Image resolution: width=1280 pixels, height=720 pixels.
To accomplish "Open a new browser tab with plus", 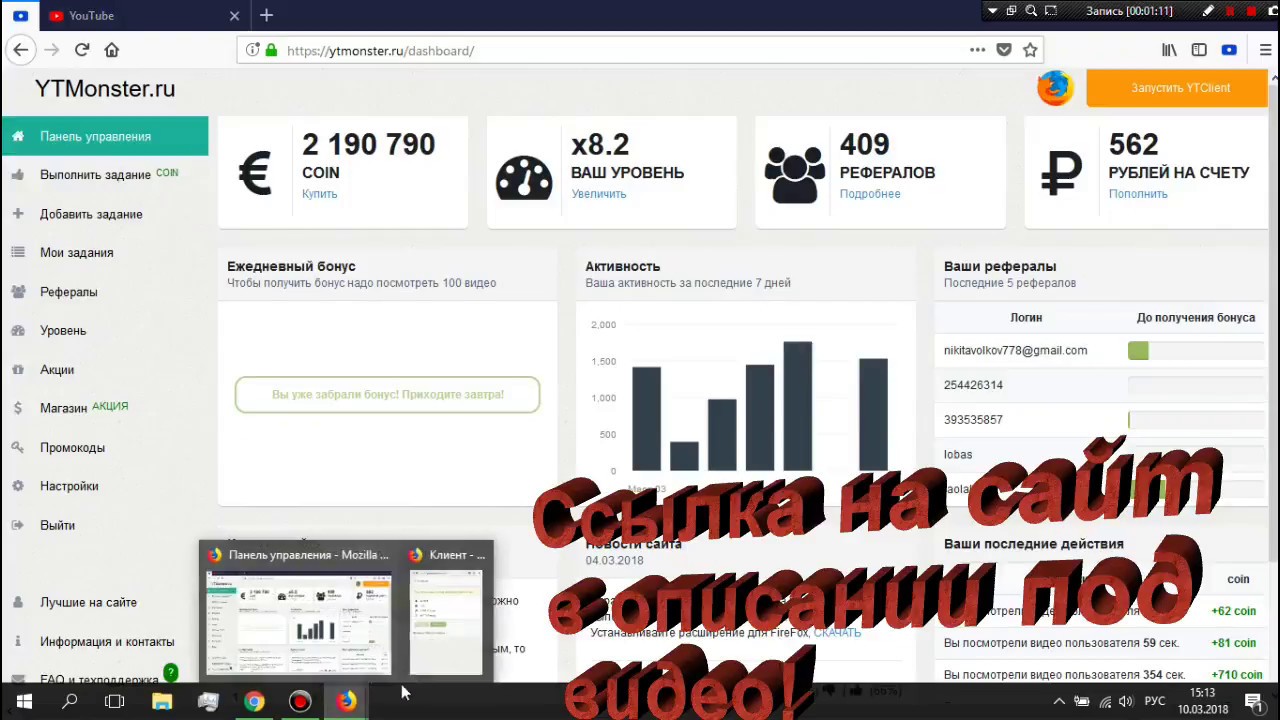I will 266,15.
